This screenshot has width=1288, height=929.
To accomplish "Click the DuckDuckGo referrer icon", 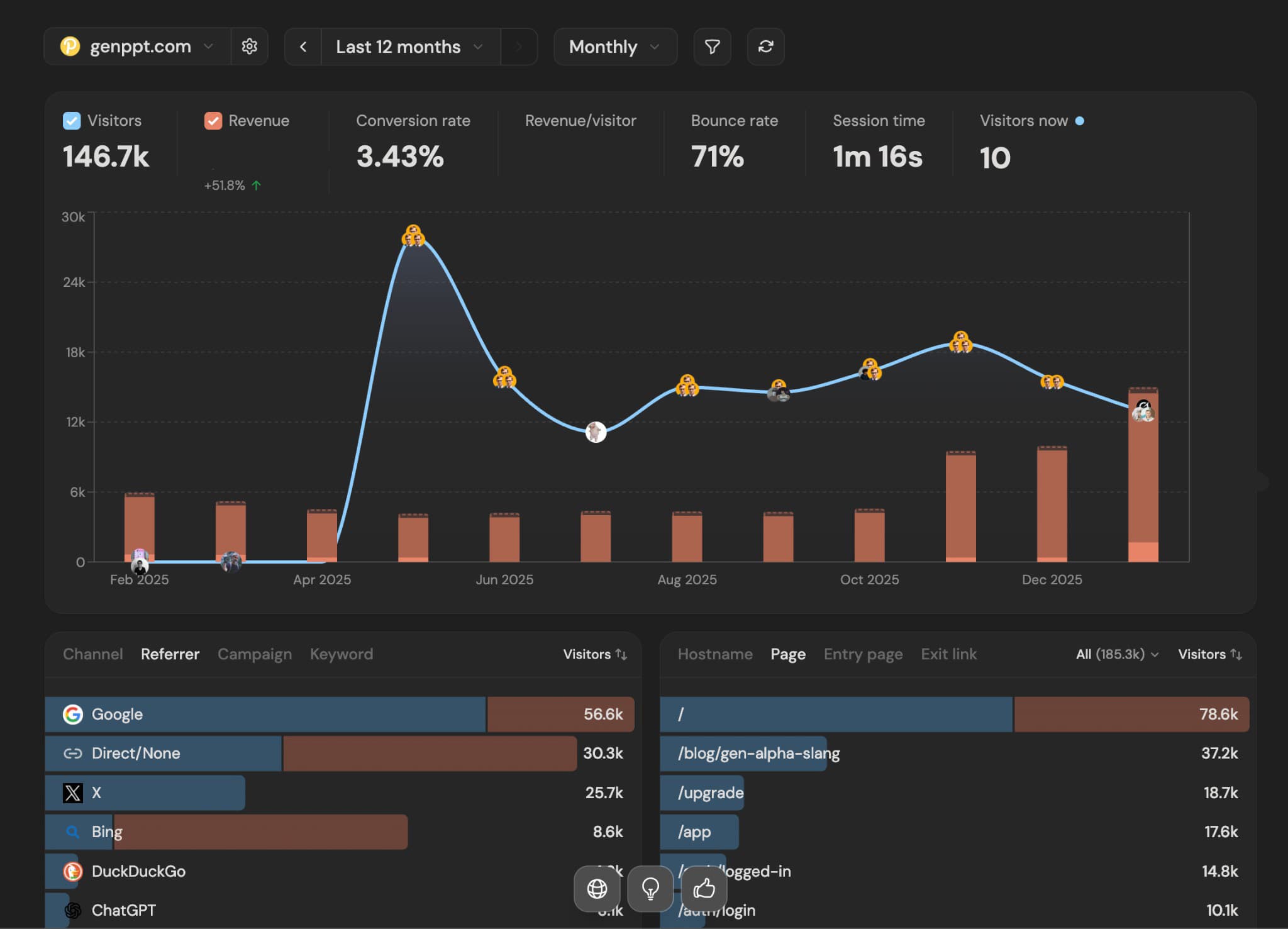I will (72, 871).
